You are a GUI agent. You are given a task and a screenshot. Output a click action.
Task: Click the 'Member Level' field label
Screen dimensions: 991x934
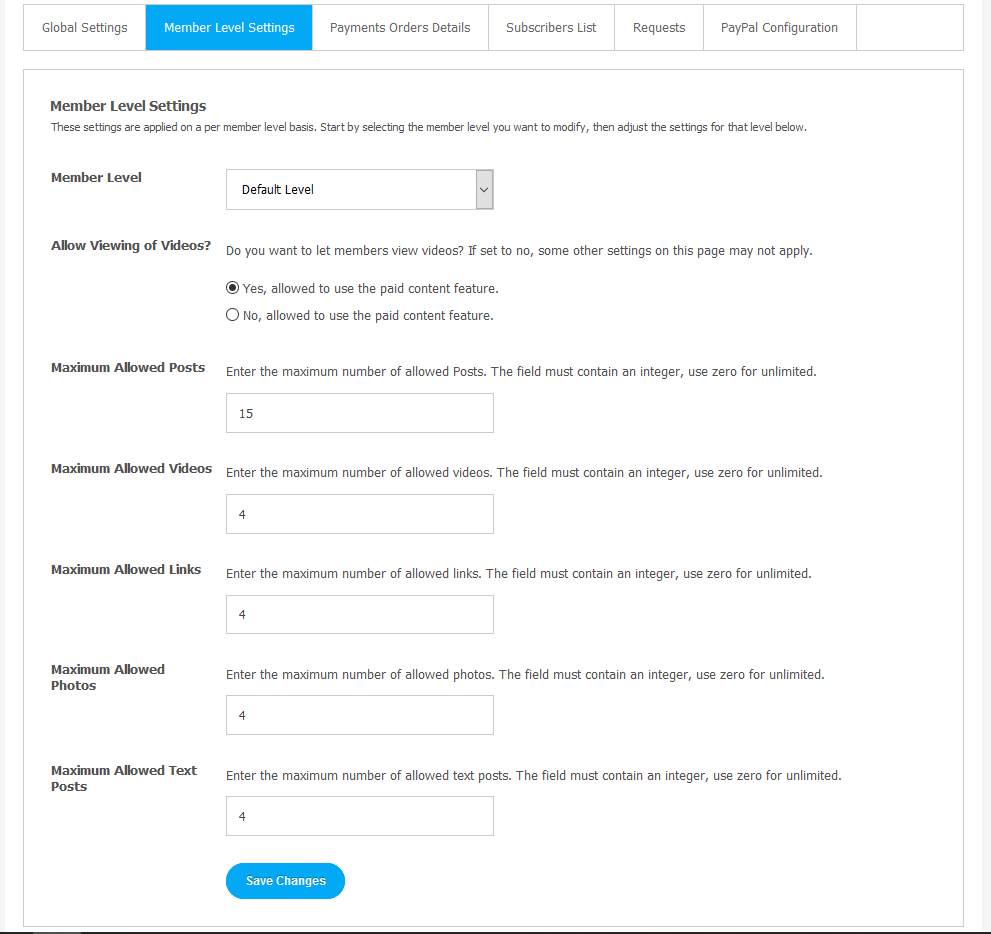tap(96, 178)
